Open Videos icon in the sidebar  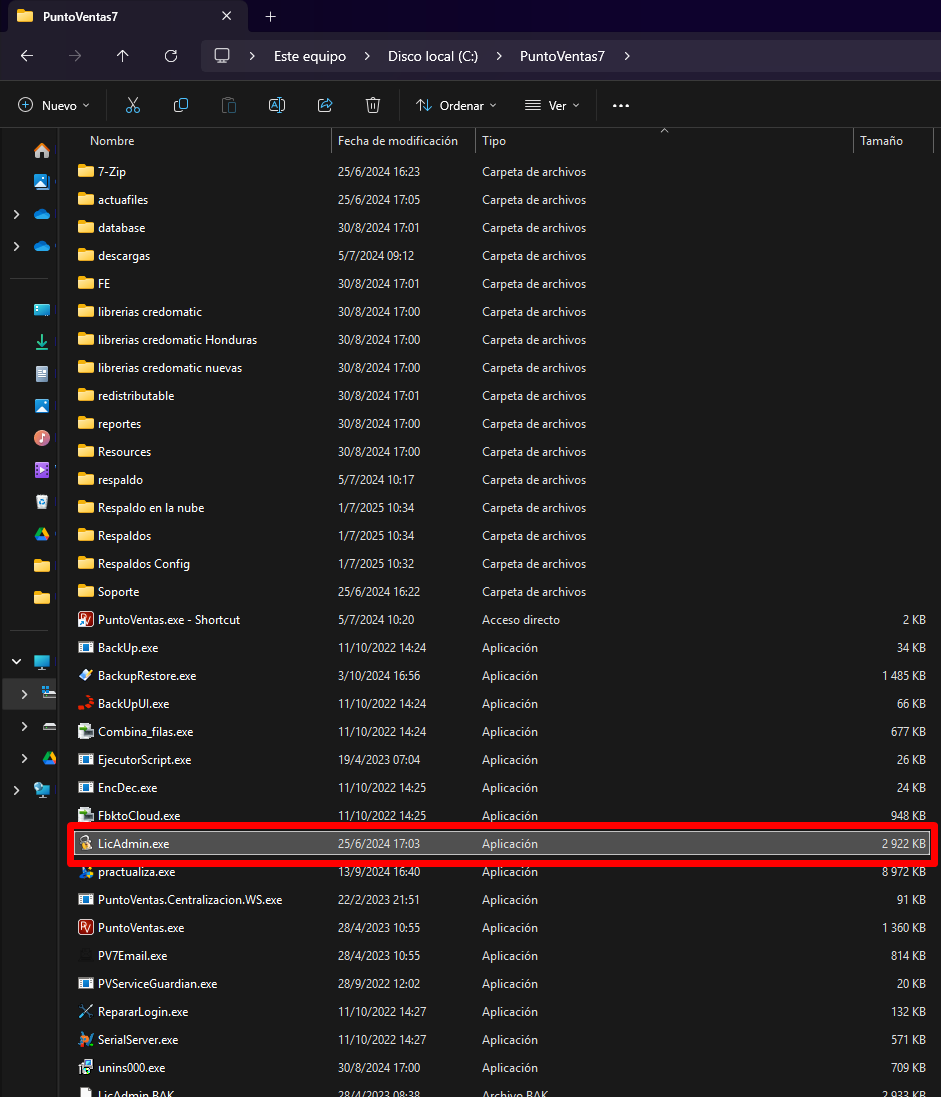[42, 470]
